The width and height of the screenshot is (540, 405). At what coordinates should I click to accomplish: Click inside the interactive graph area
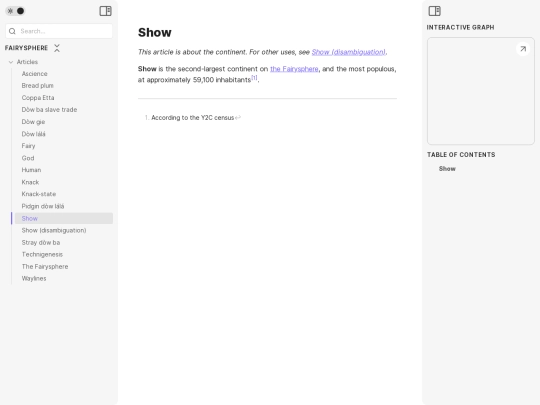tap(481, 91)
